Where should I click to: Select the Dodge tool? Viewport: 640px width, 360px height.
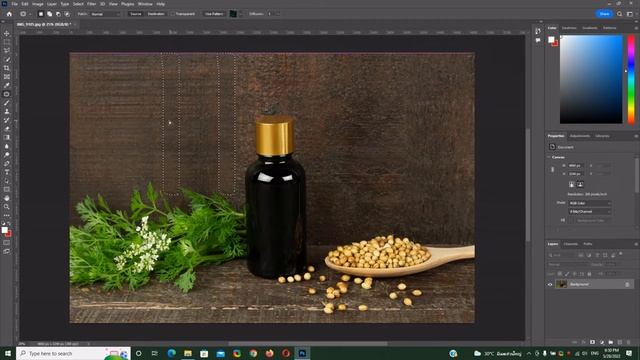[7, 155]
